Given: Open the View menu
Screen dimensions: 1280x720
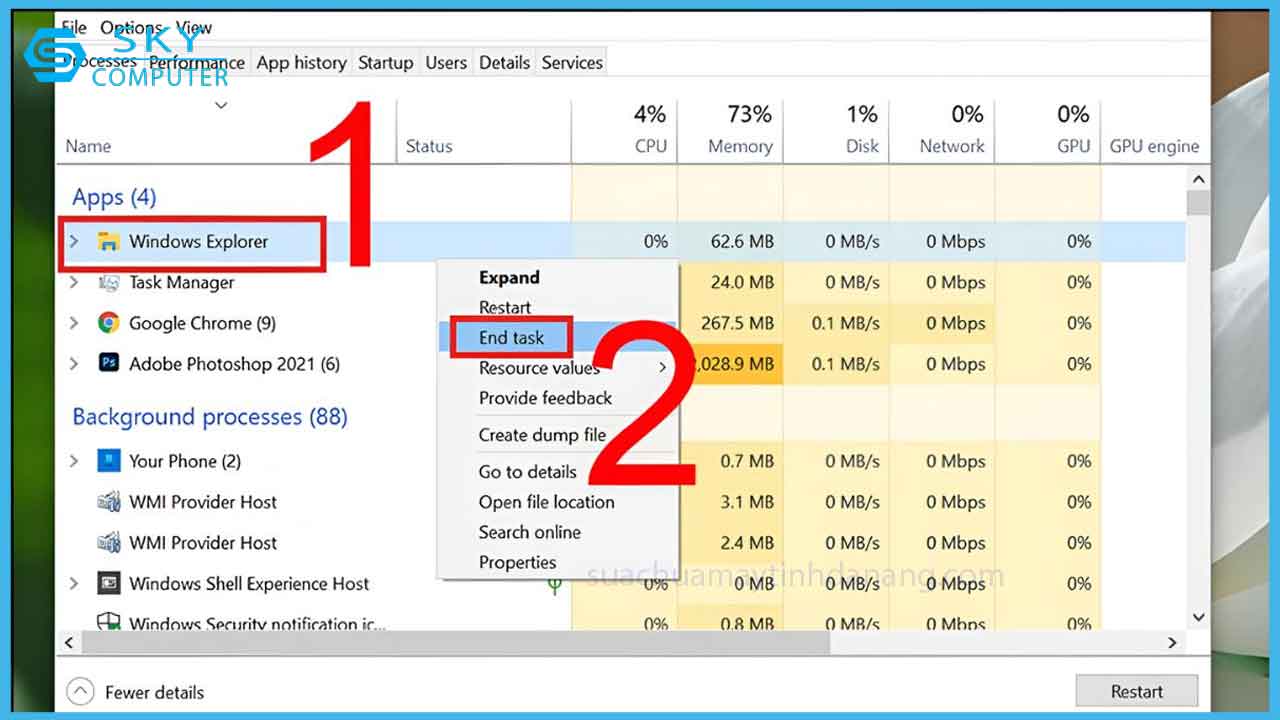Looking at the screenshot, I should [194, 28].
